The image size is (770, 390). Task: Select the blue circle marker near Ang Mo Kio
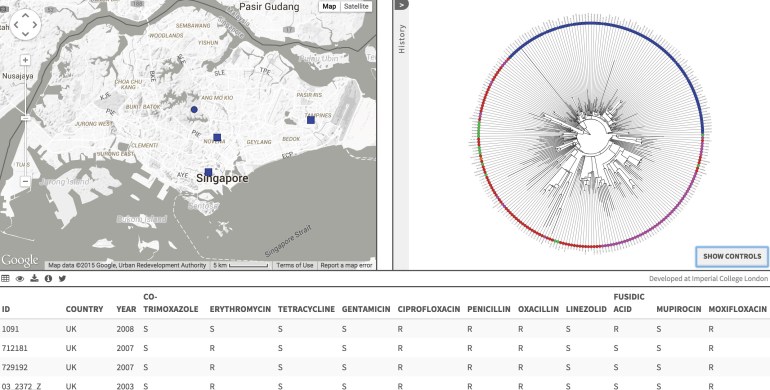pos(194,110)
